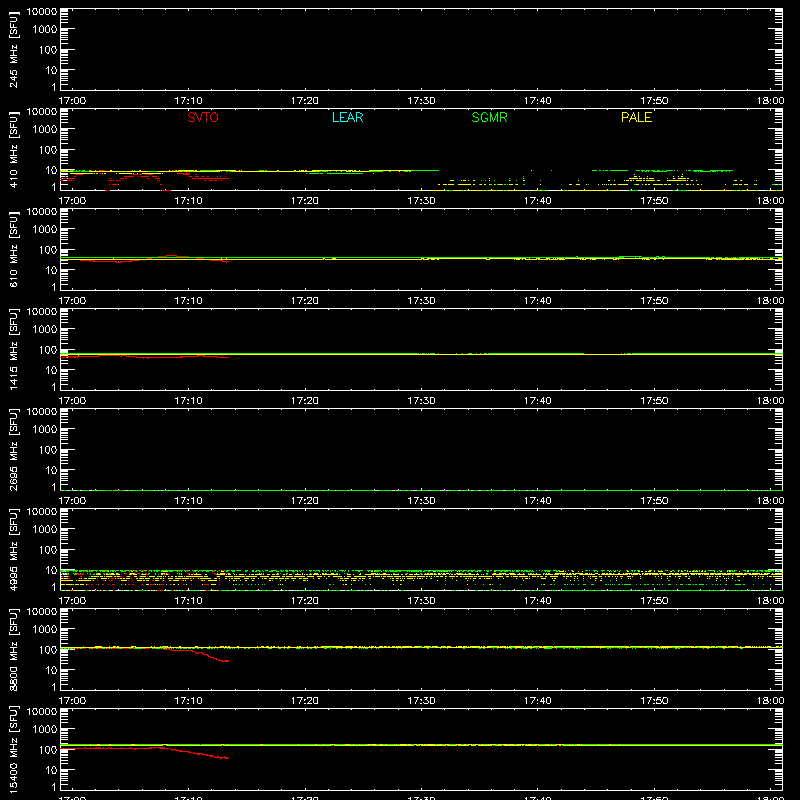Image resolution: width=800 pixels, height=800 pixels.
Task: Click 17:20 tick label below 1415 MHz panel
Action: 305,401
